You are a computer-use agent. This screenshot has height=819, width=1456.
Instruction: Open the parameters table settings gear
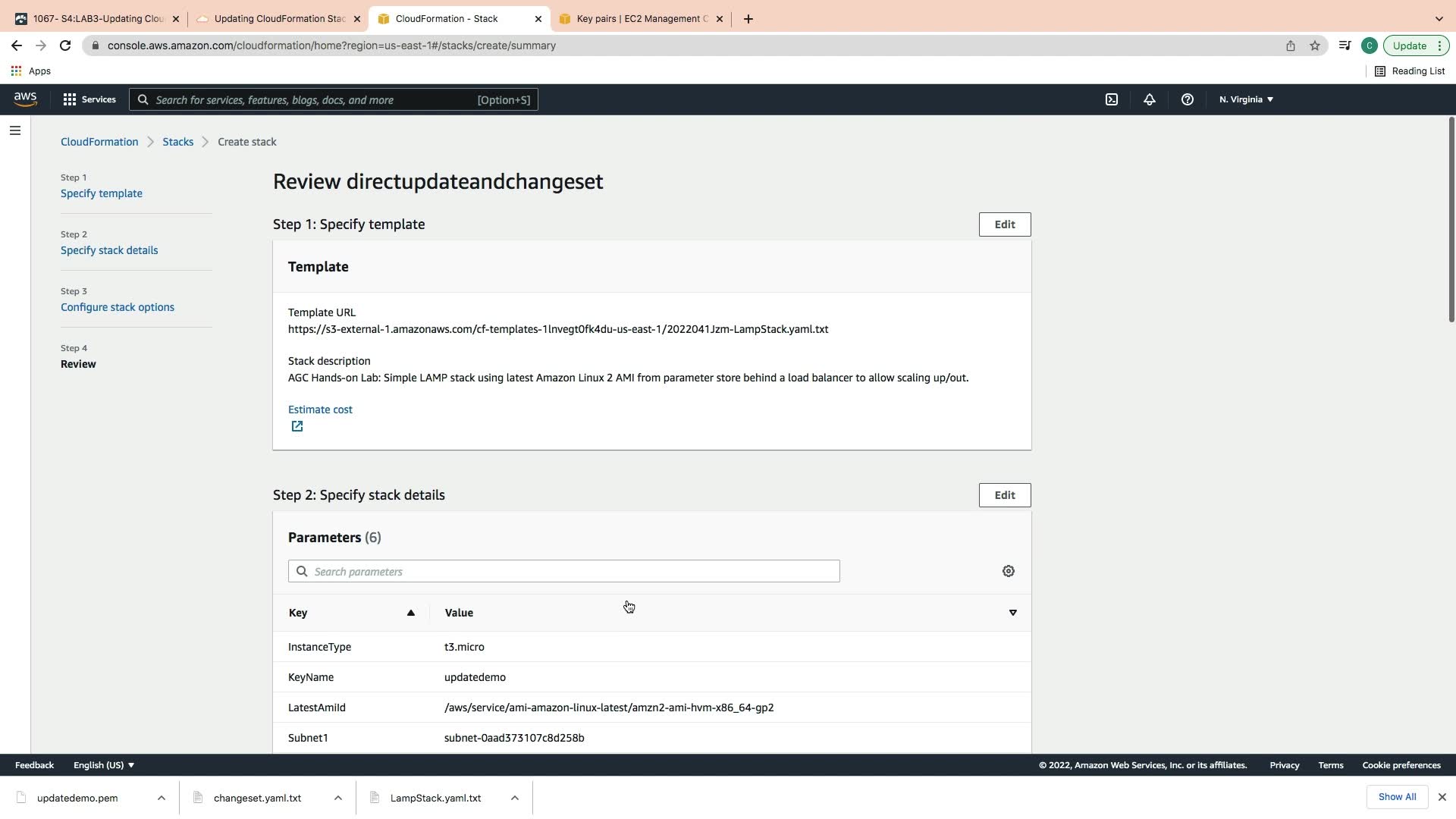(x=1008, y=572)
